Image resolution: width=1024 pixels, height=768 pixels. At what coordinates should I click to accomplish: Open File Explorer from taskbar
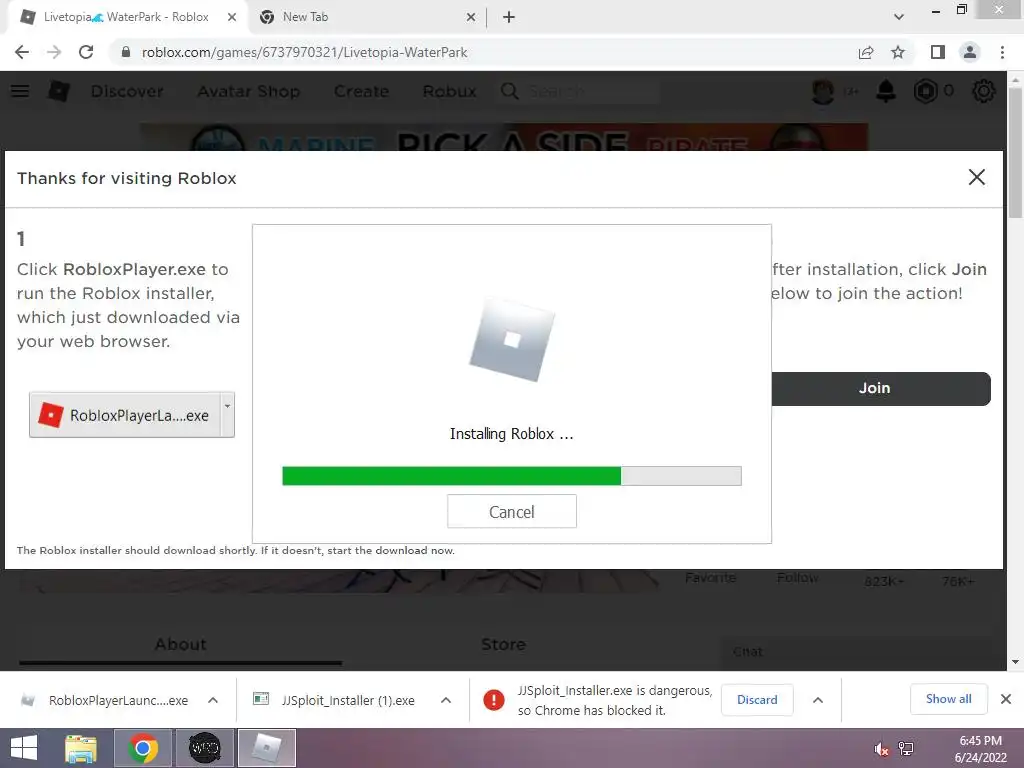point(81,748)
